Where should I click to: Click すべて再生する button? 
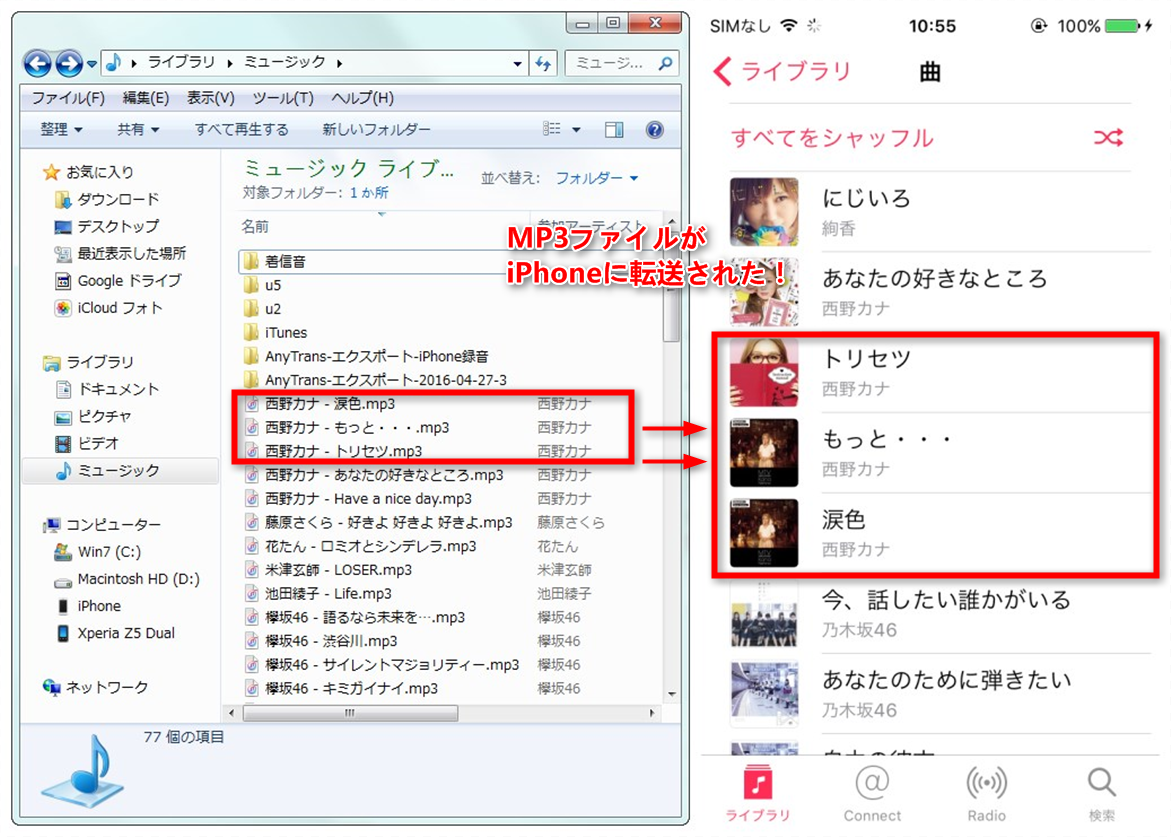pos(241,129)
